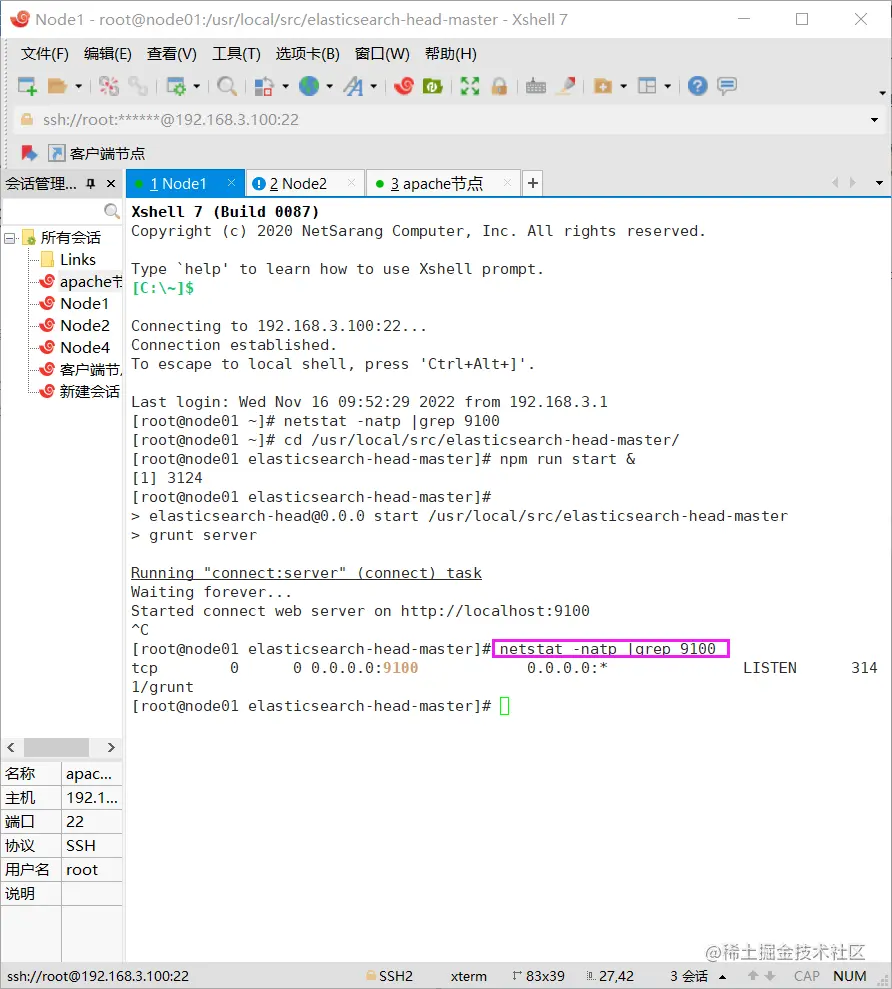Click the keyboard key mapping icon
Viewport: 892px width, 989px height.
click(x=536, y=86)
